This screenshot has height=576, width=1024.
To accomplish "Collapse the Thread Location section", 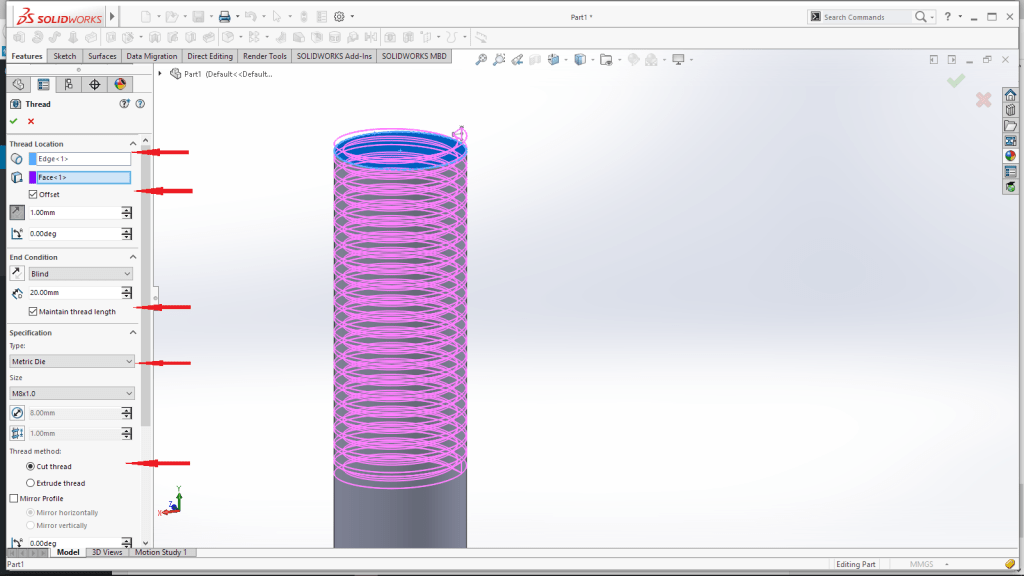I will pos(133,144).
